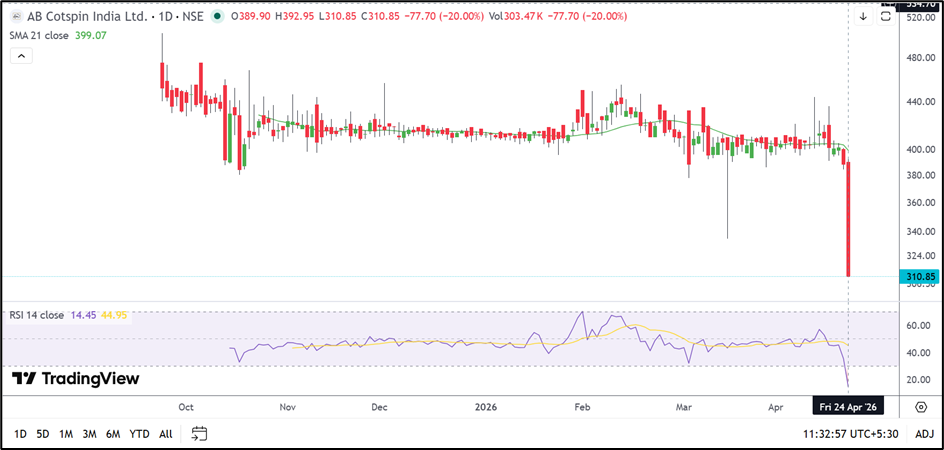Image resolution: width=944 pixels, height=450 pixels.
Task: Switch to YTD time range
Action: (140, 433)
